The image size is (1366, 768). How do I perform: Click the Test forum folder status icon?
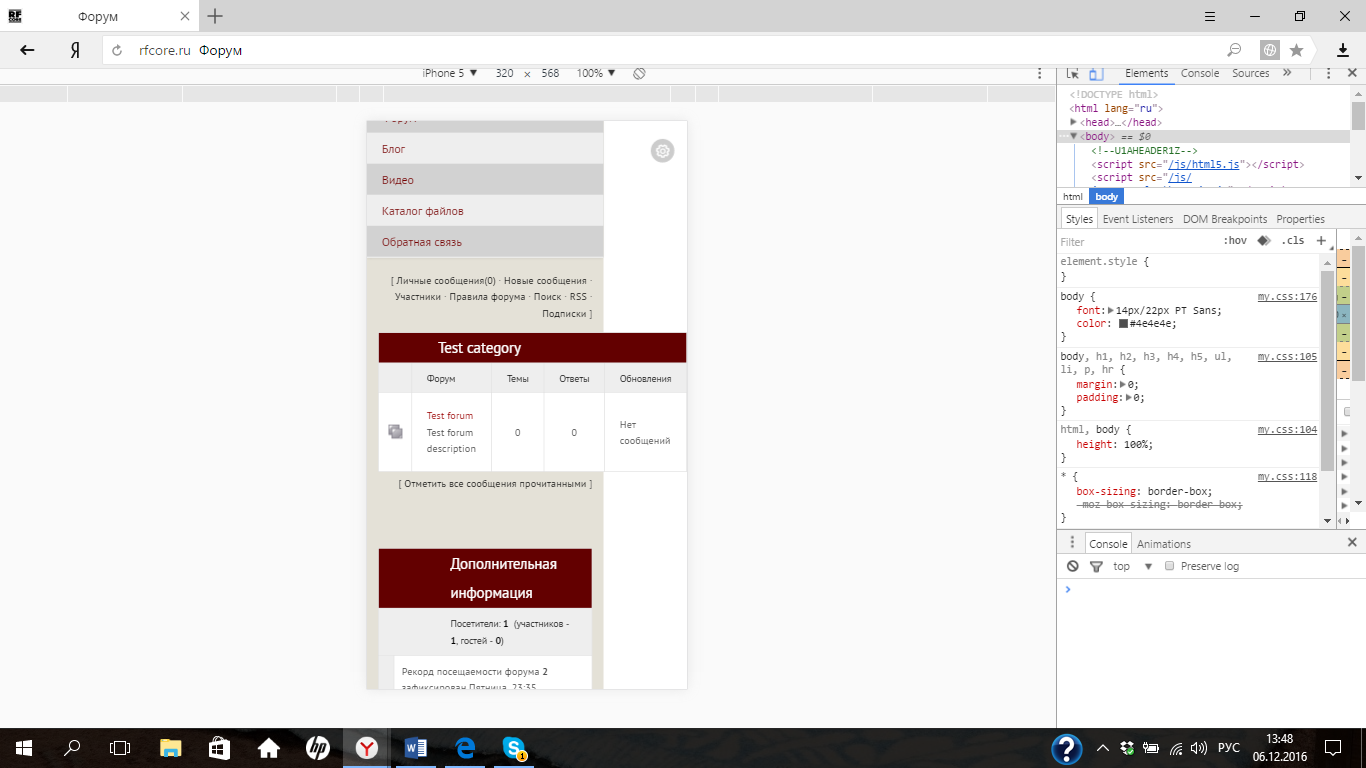point(395,431)
